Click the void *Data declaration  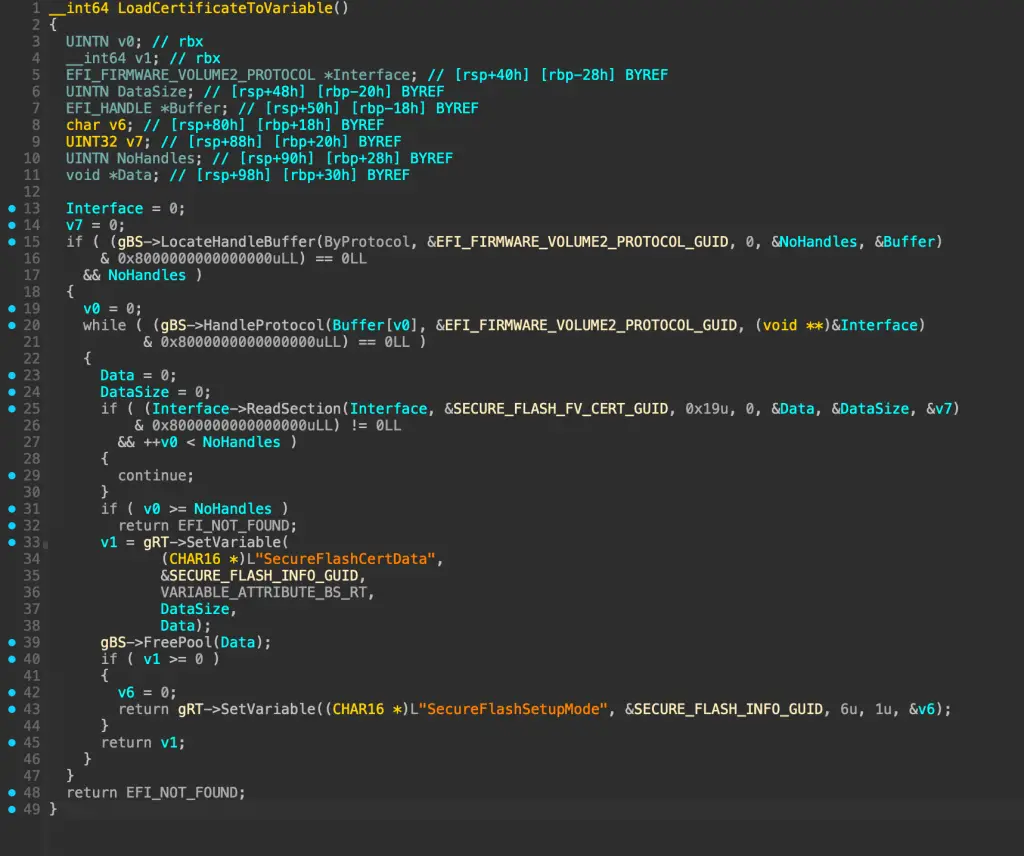pos(112,175)
